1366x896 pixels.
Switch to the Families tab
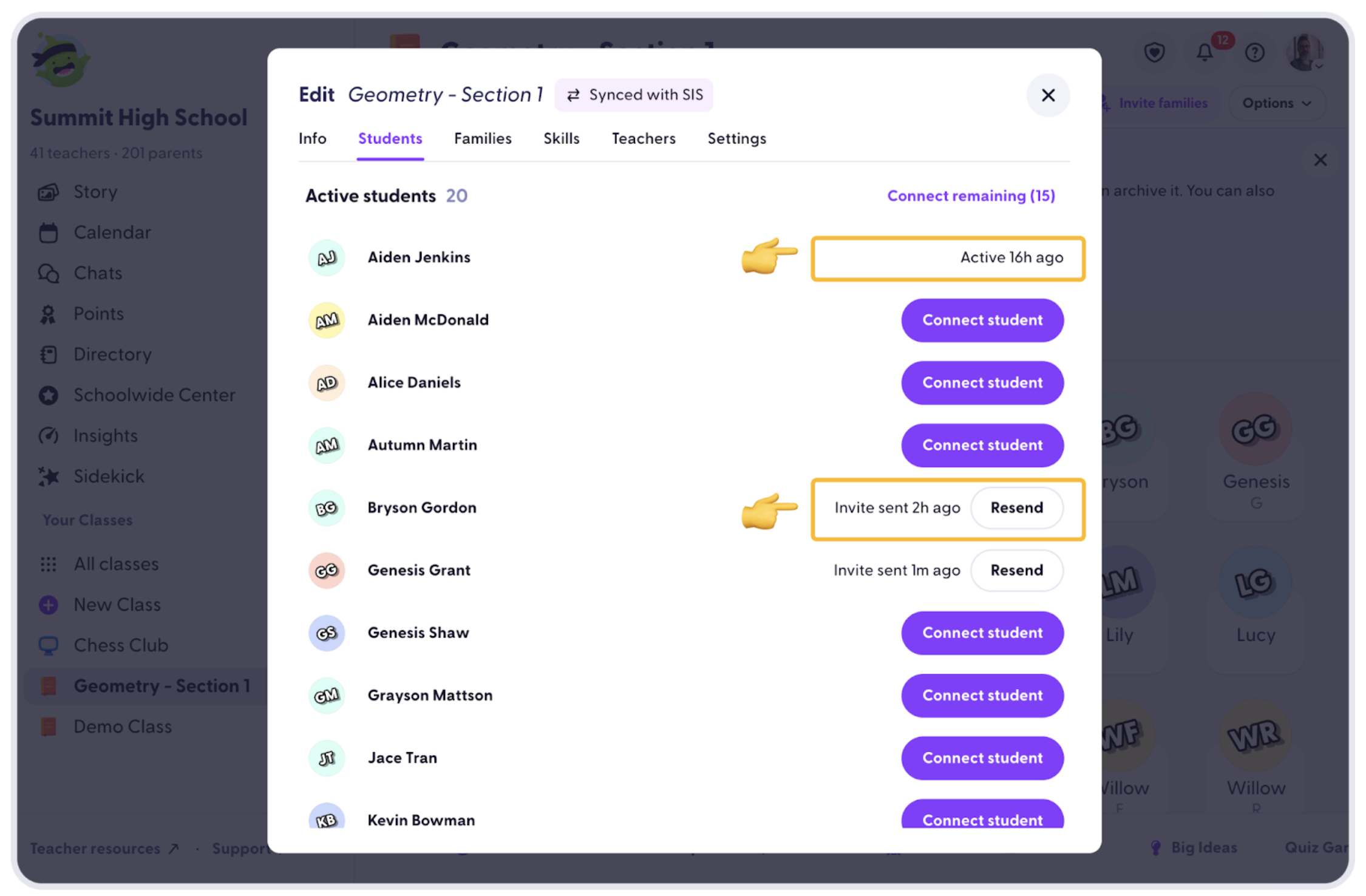[483, 138]
